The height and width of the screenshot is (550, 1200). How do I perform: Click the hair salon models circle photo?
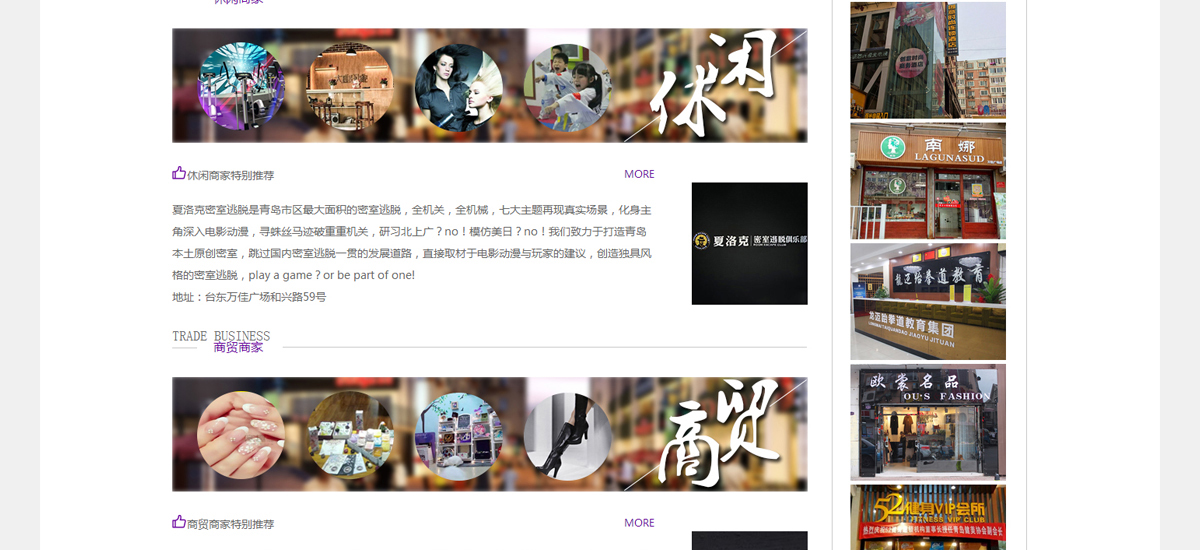(x=459, y=87)
